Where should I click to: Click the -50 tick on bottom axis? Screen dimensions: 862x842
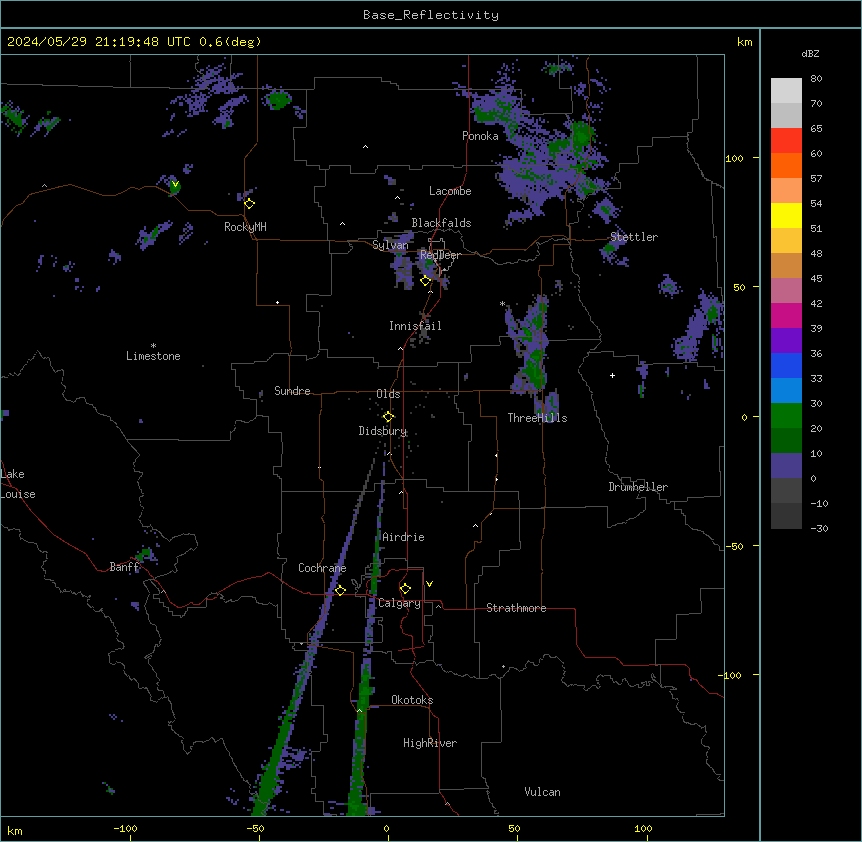[x=255, y=828]
